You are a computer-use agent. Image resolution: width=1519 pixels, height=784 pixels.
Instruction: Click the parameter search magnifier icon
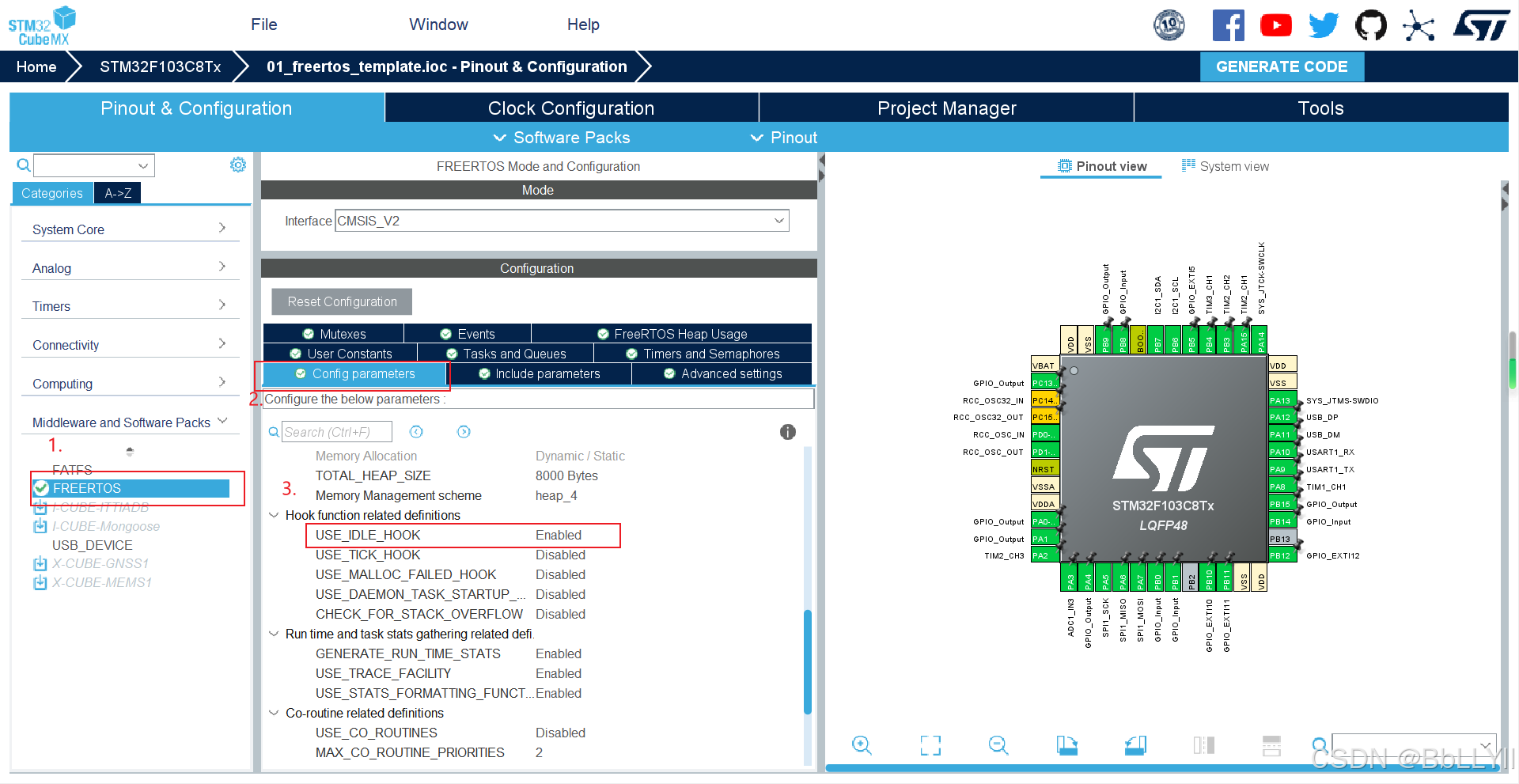click(274, 432)
